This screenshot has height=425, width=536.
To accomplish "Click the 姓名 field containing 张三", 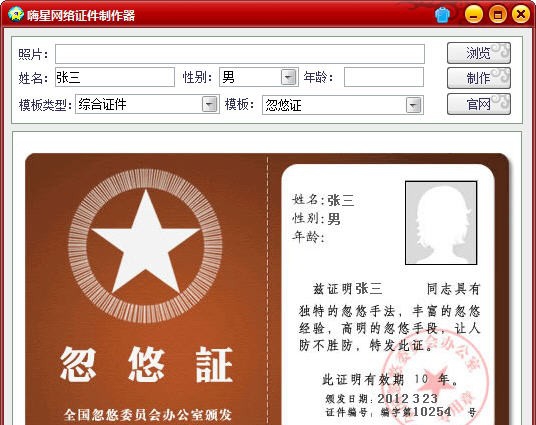I will pos(115,77).
